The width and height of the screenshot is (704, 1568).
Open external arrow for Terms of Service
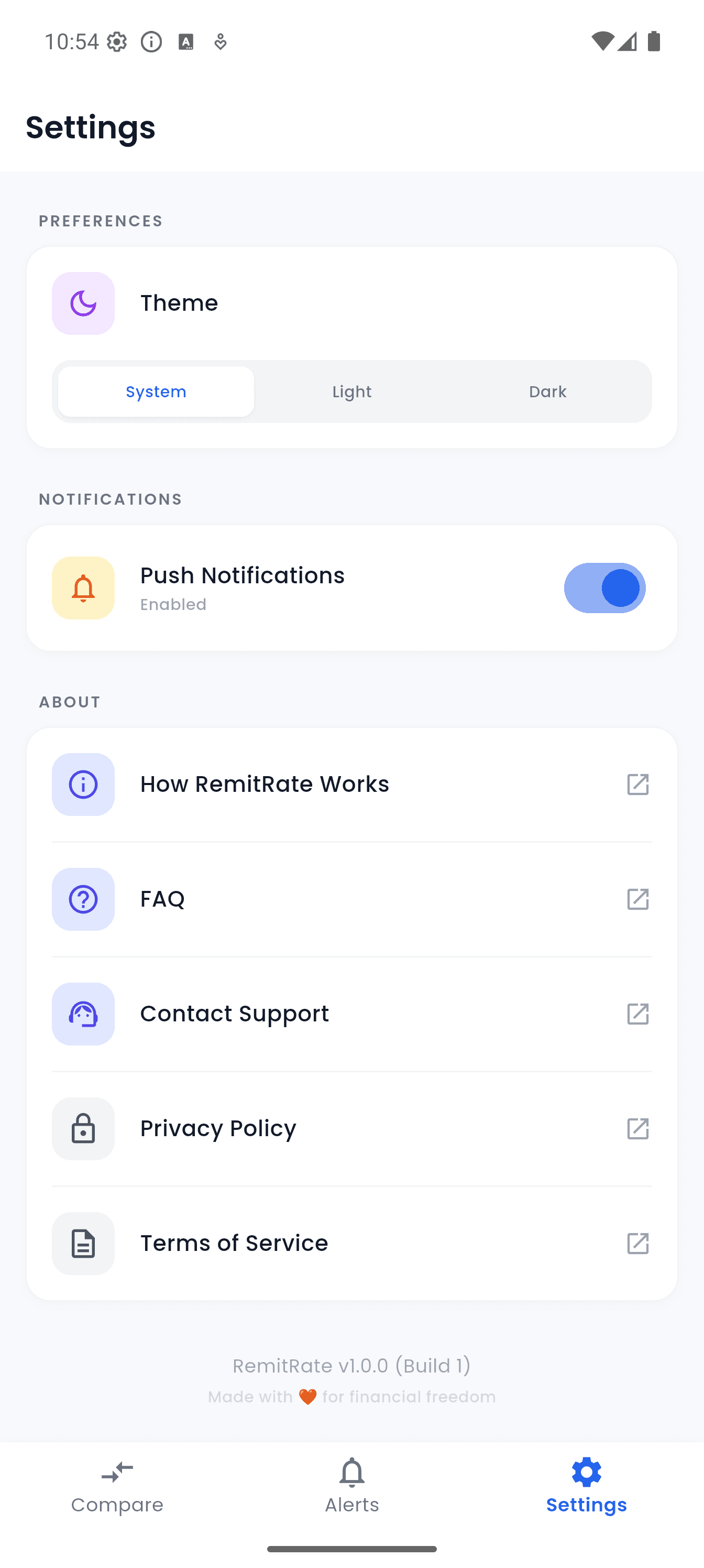click(637, 1244)
